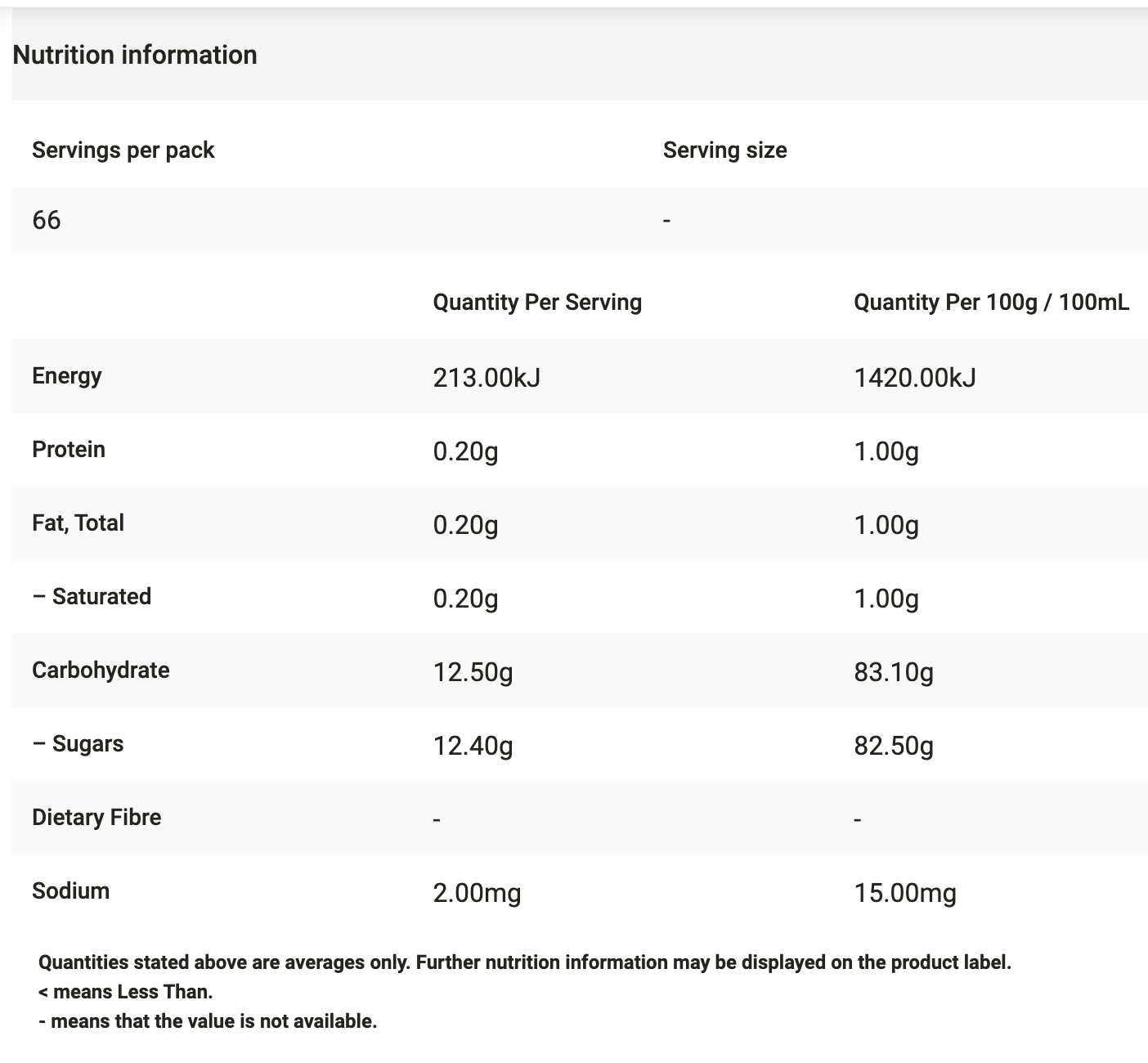Click the Sugars row label
This screenshot has height=1063, width=1148.
[78, 744]
